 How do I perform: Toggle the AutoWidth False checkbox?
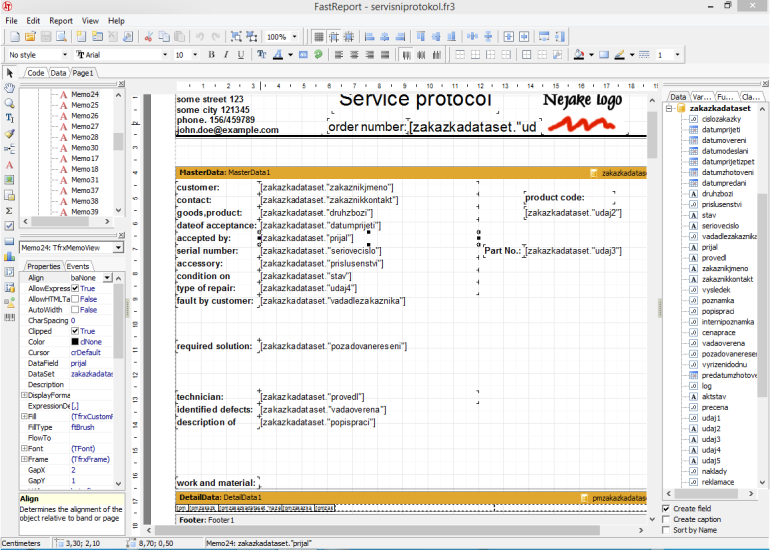(75, 310)
